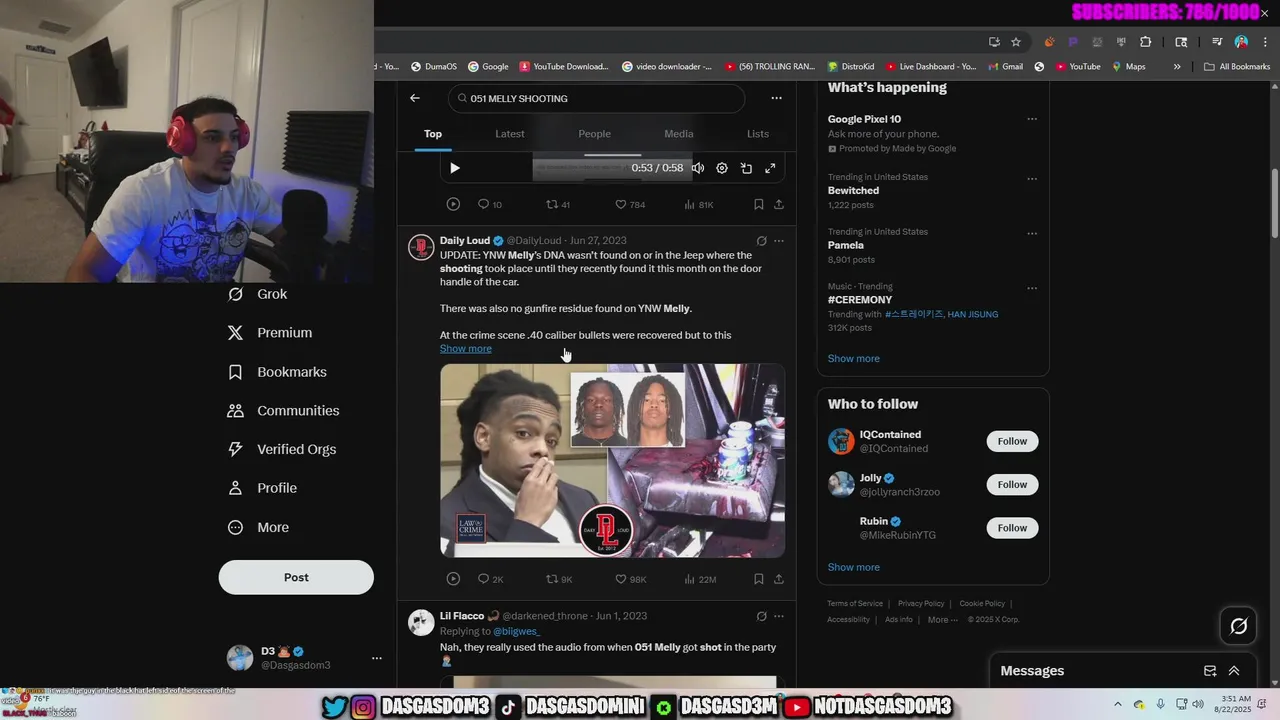This screenshot has width=1280, height=720.
Task: Show more under Who to follow
Action: click(x=854, y=567)
